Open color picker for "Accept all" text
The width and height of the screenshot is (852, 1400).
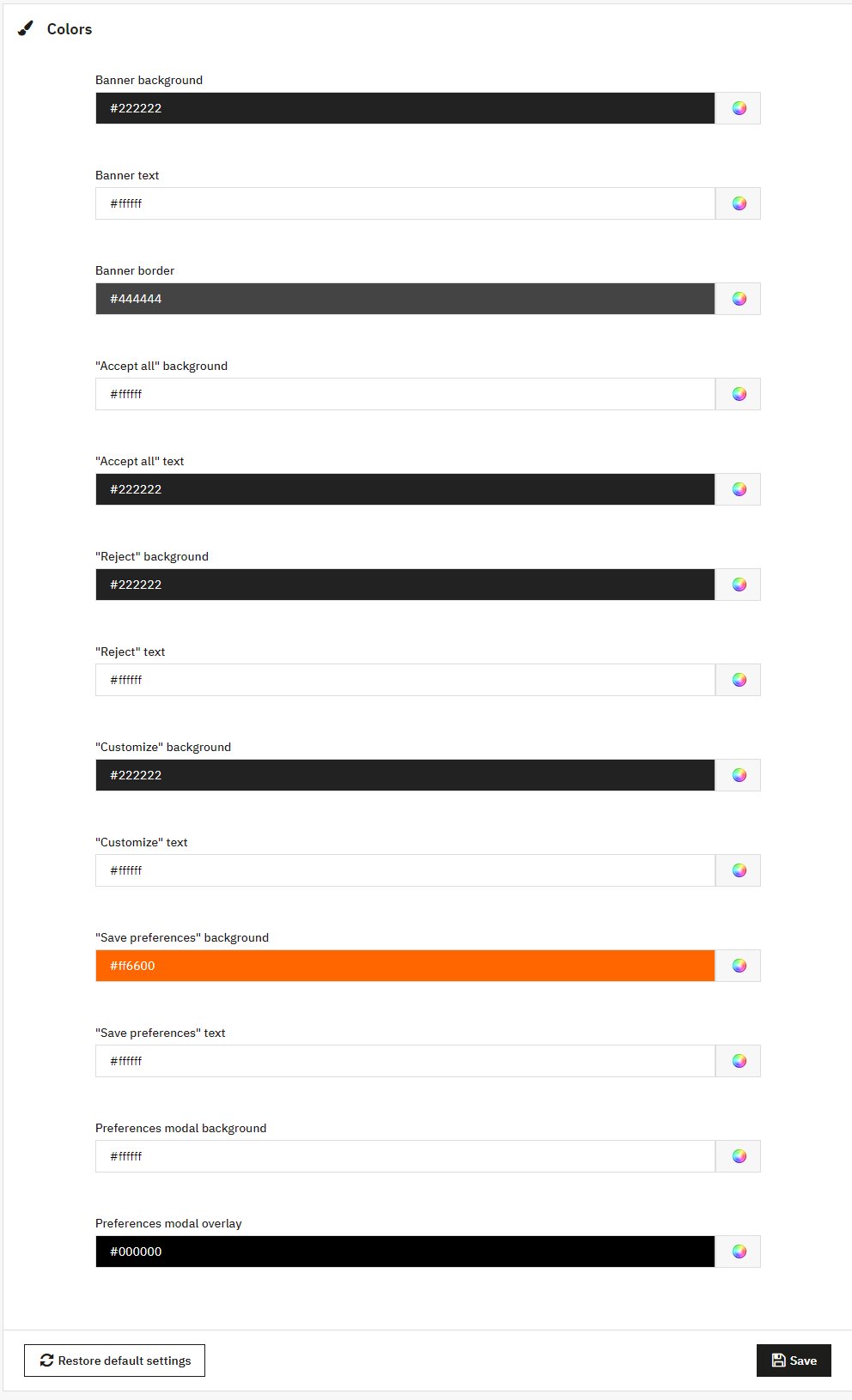(739, 489)
